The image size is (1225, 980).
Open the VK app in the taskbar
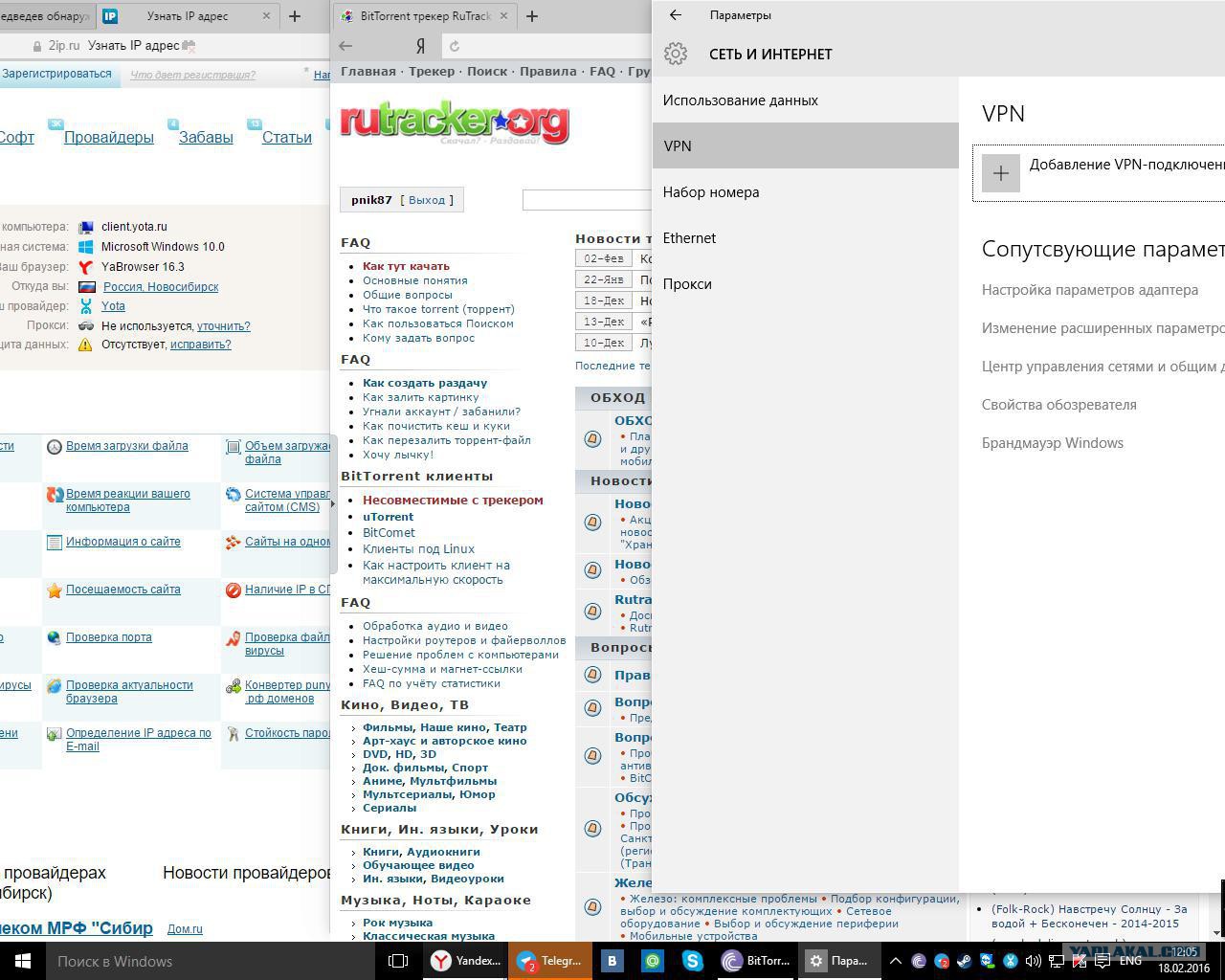pyautogui.click(x=612, y=961)
